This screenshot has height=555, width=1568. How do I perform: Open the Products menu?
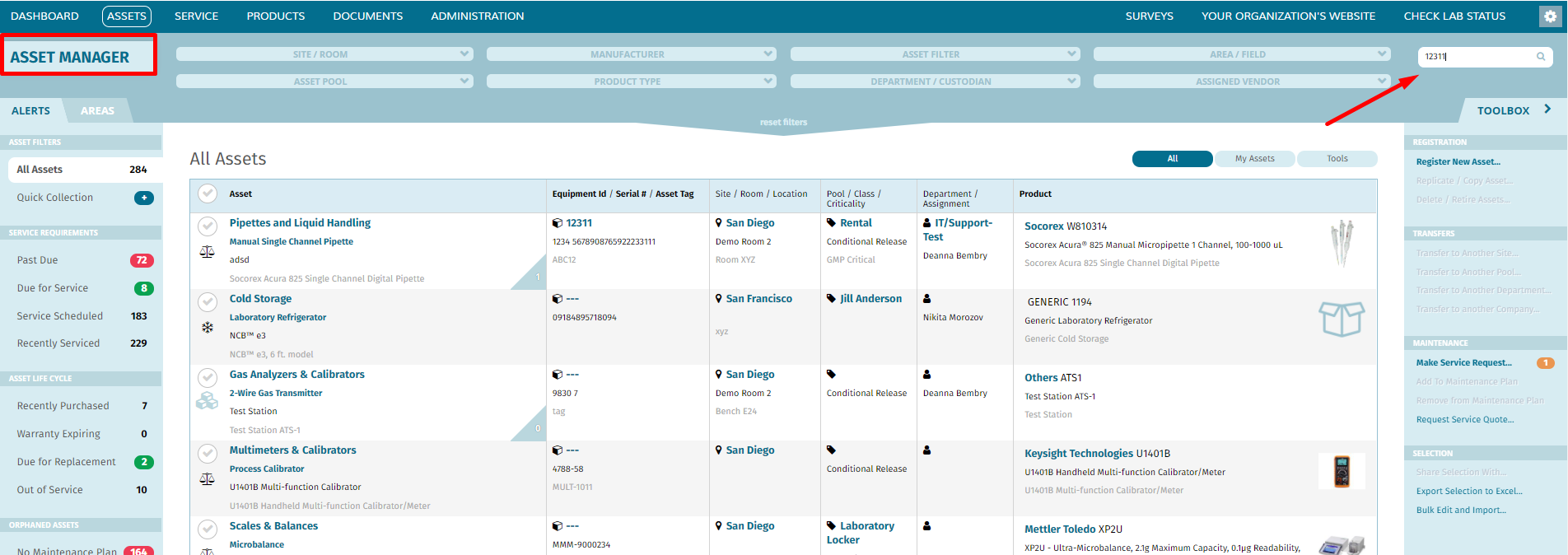276,16
